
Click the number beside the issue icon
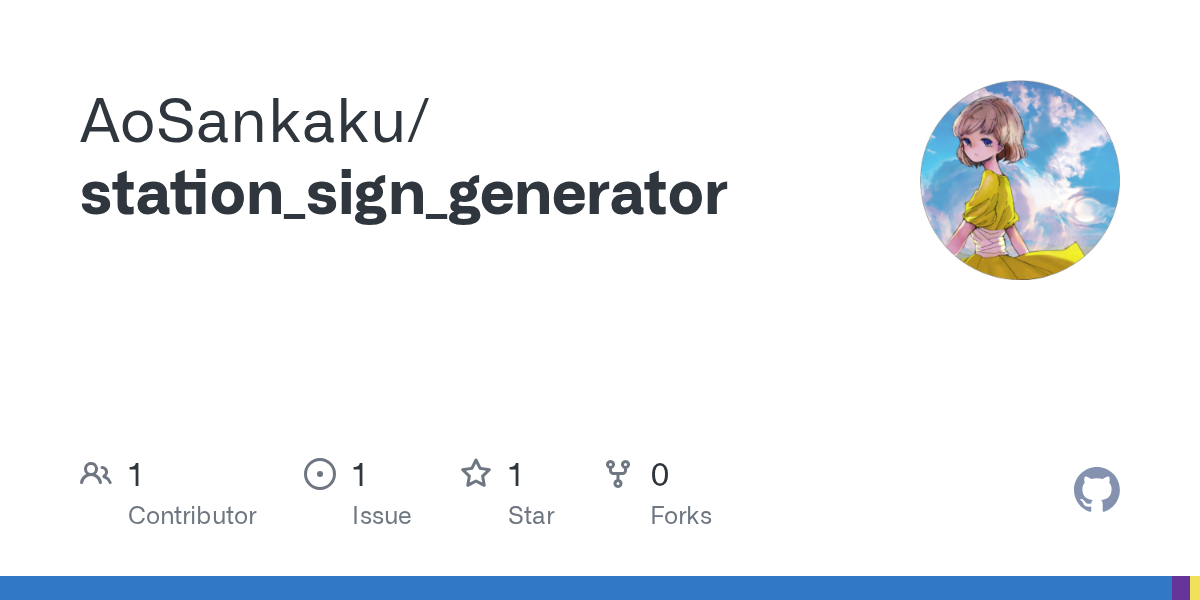coord(359,474)
